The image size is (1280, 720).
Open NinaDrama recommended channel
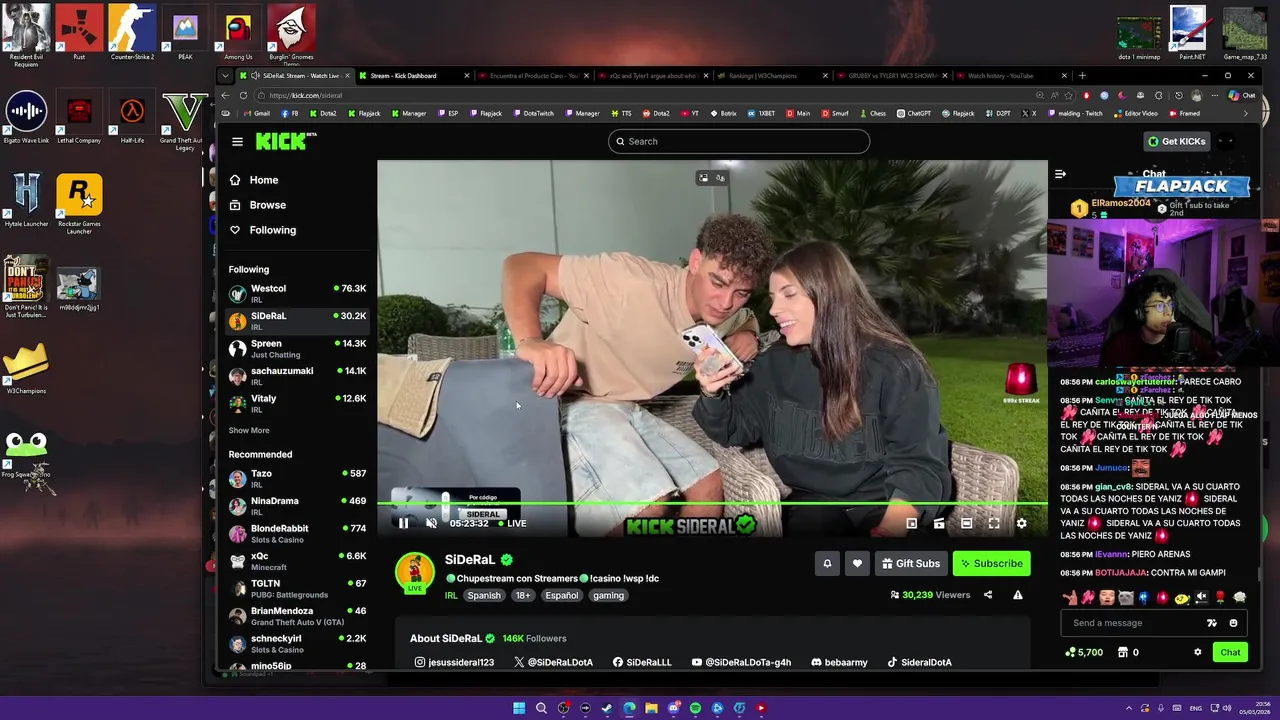[297, 506]
